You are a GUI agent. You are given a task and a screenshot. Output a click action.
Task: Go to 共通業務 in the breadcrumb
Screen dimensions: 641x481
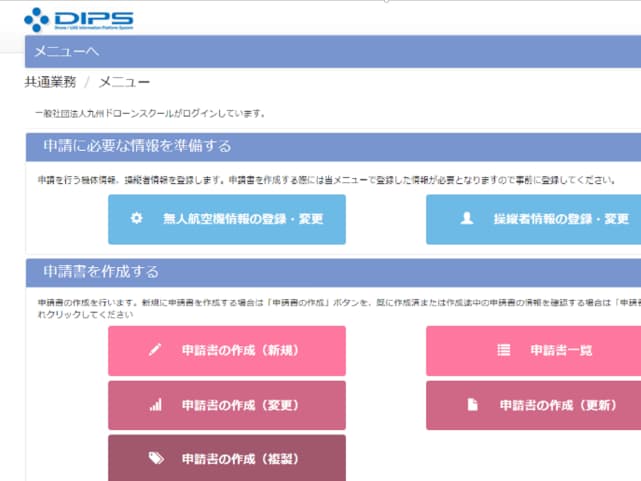tap(51, 82)
